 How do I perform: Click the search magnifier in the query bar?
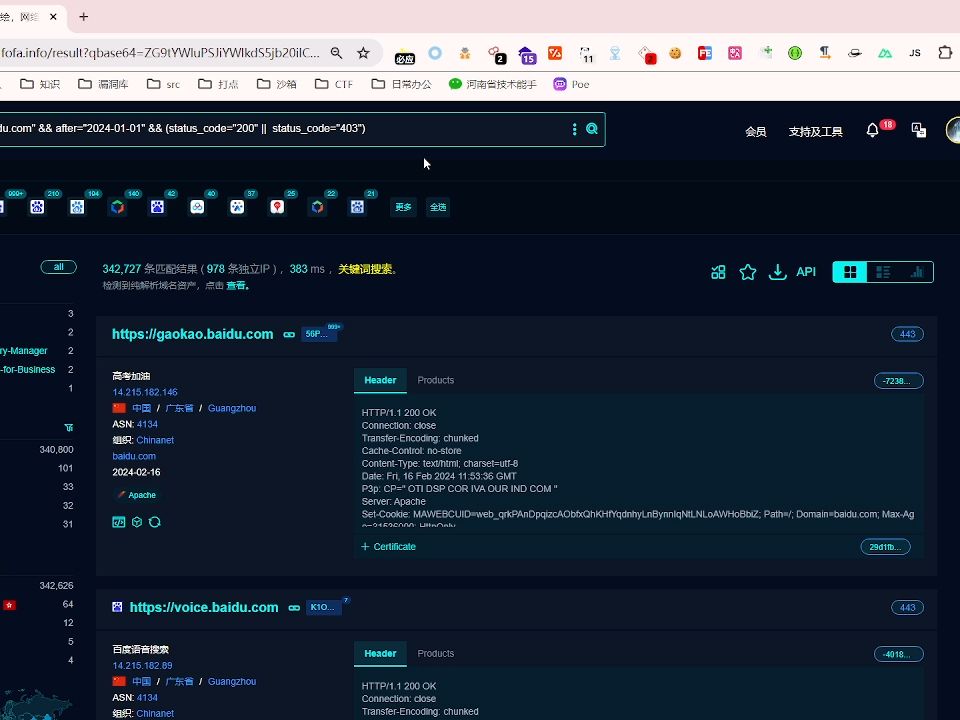[591, 129]
